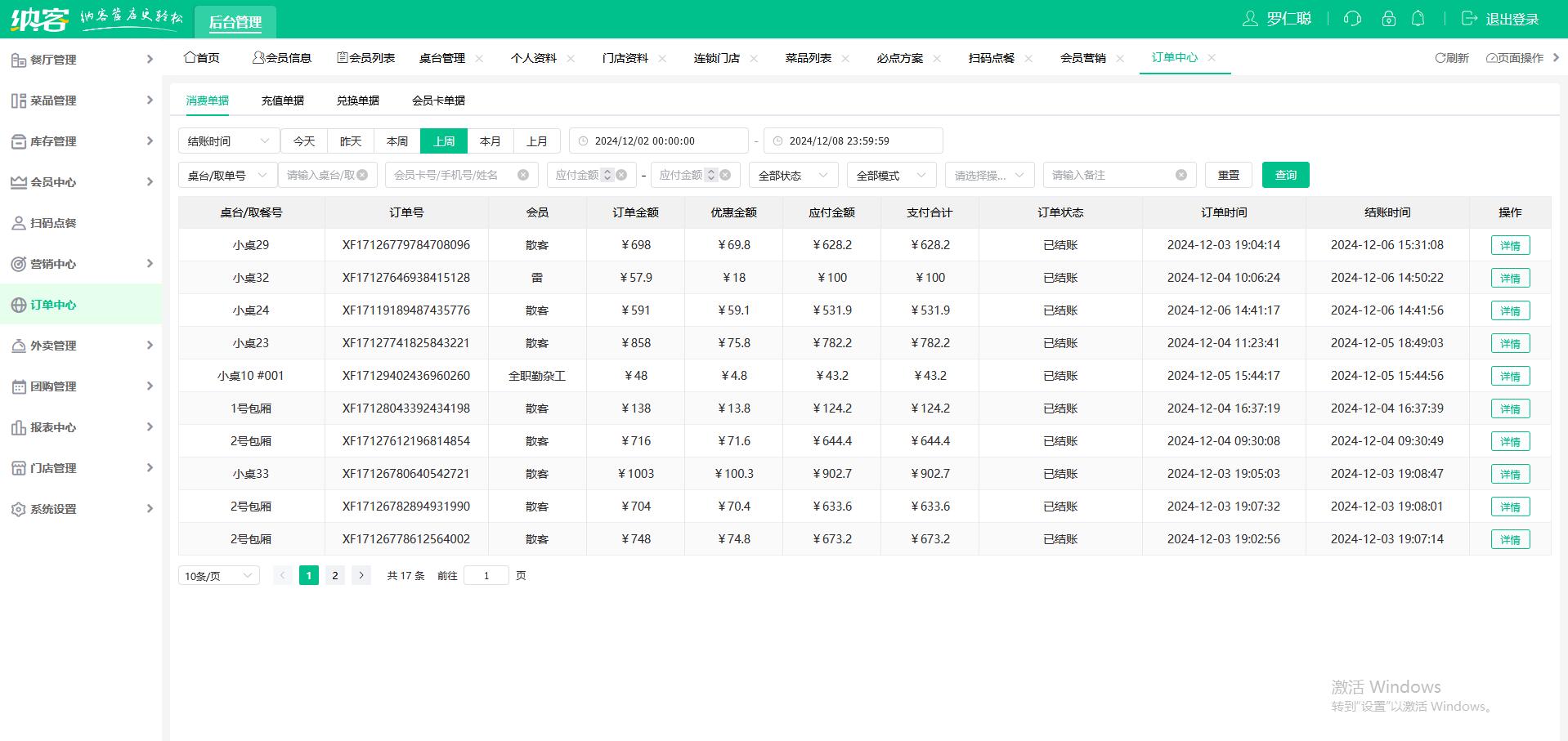1568x741 pixels.
Task: Click 退出登录 logout button
Action: click(x=1500, y=19)
